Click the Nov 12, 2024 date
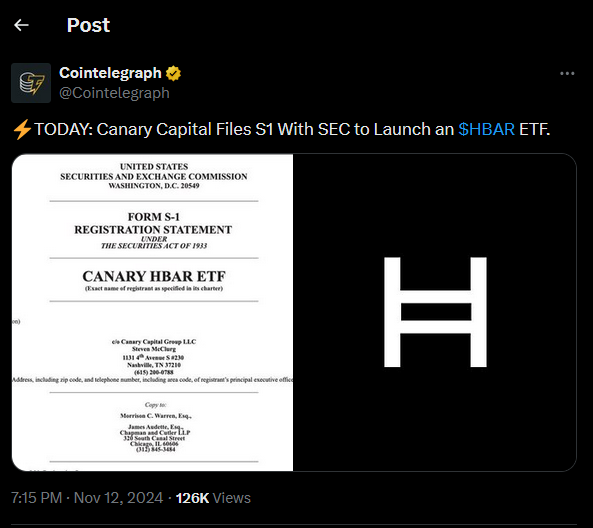The width and height of the screenshot is (593, 528). (x=118, y=498)
